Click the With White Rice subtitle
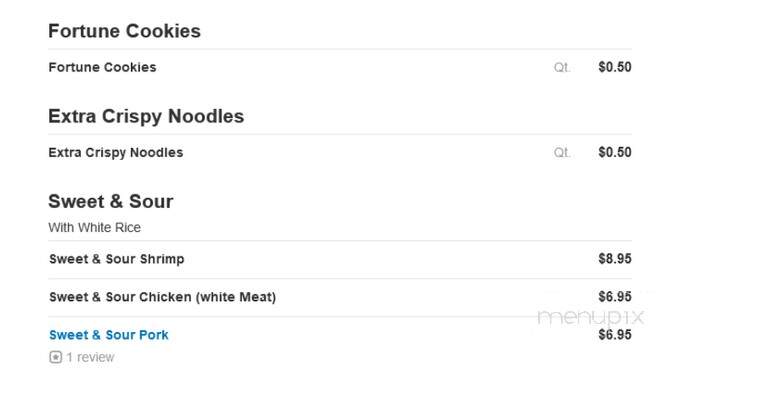 (94, 227)
